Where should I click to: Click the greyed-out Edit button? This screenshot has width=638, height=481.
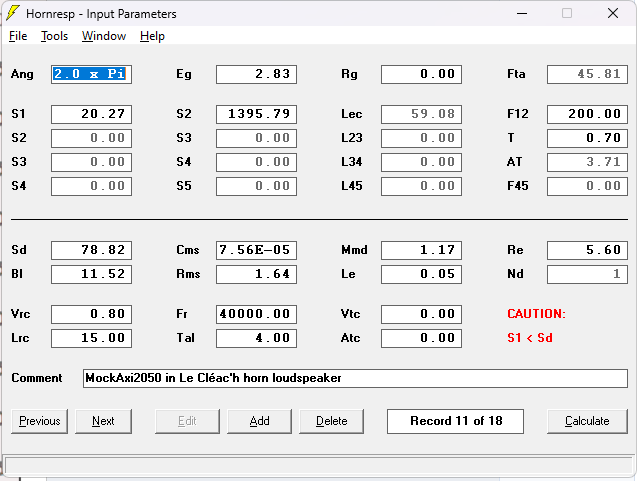[187, 421]
